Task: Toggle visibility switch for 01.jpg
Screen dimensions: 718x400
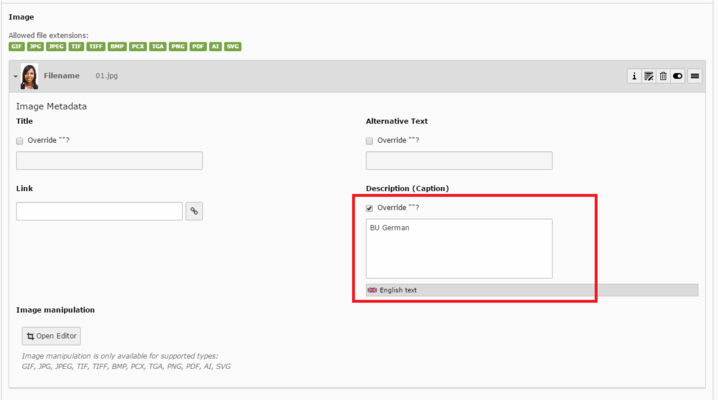Action: pos(677,76)
